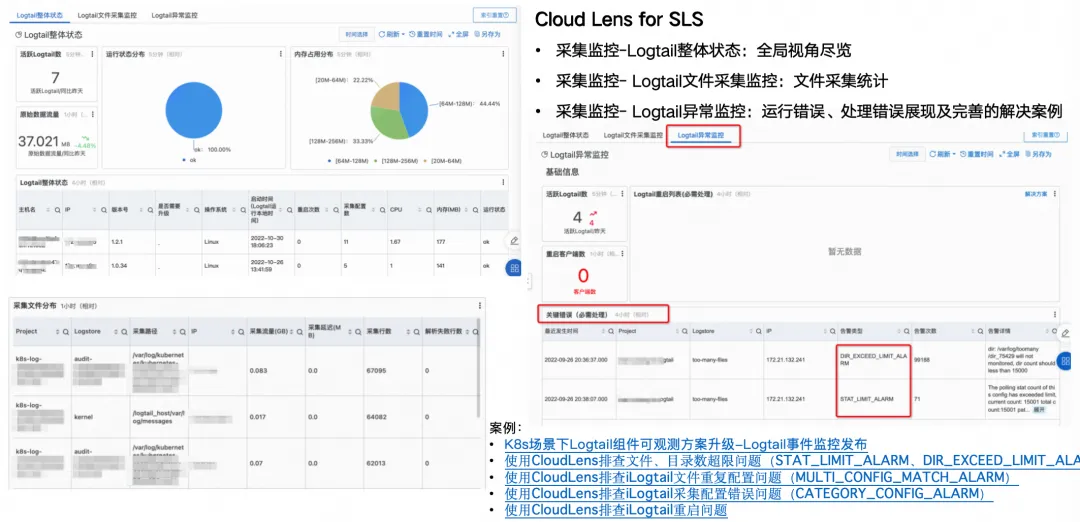Image resolution: width=1080 pixels, height=522 pixels.
Task: Click kernel Logstore cell
Action: pyautogui.click(x=82, y=416)
